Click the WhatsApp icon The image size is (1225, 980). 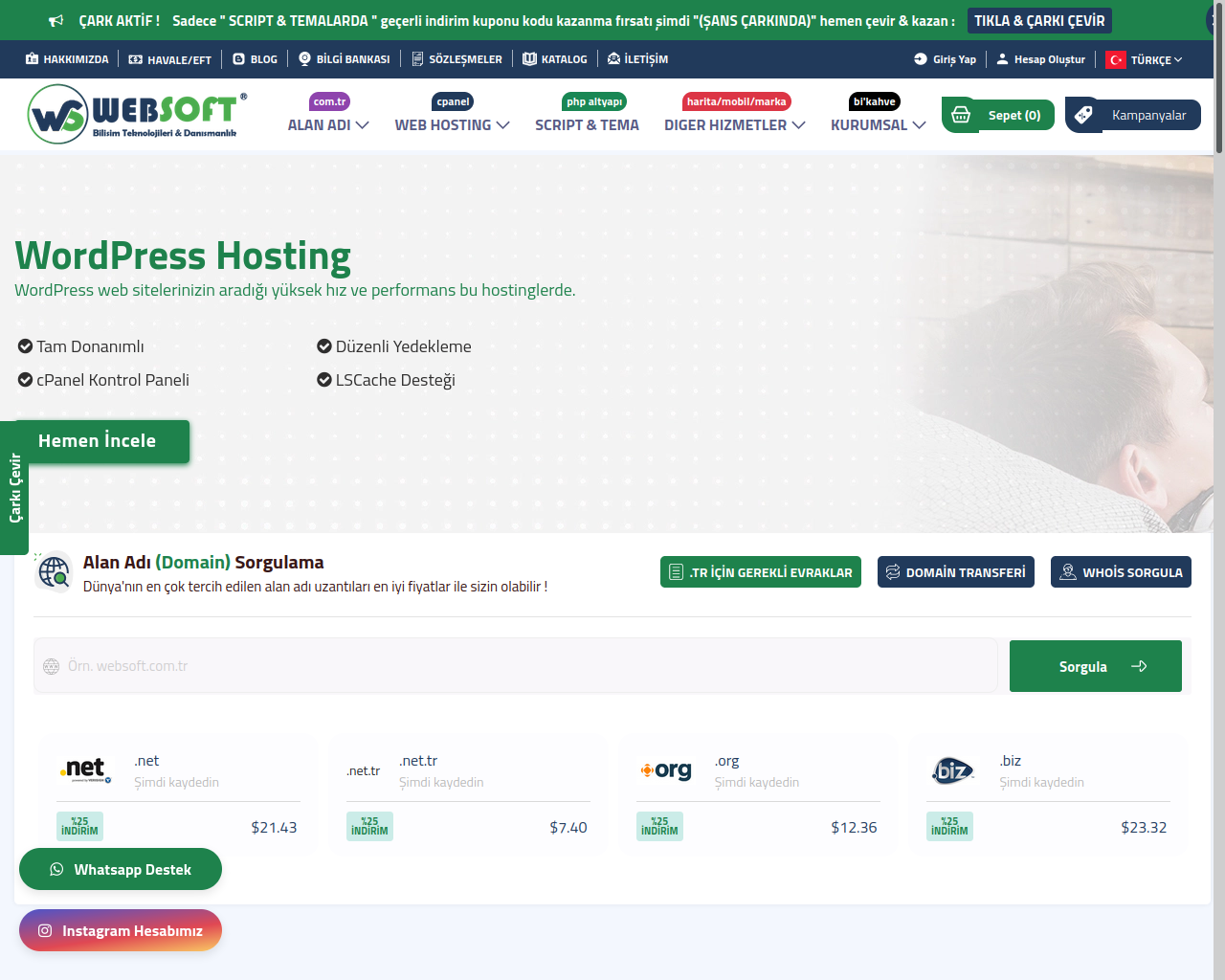(x=56, y=870)
